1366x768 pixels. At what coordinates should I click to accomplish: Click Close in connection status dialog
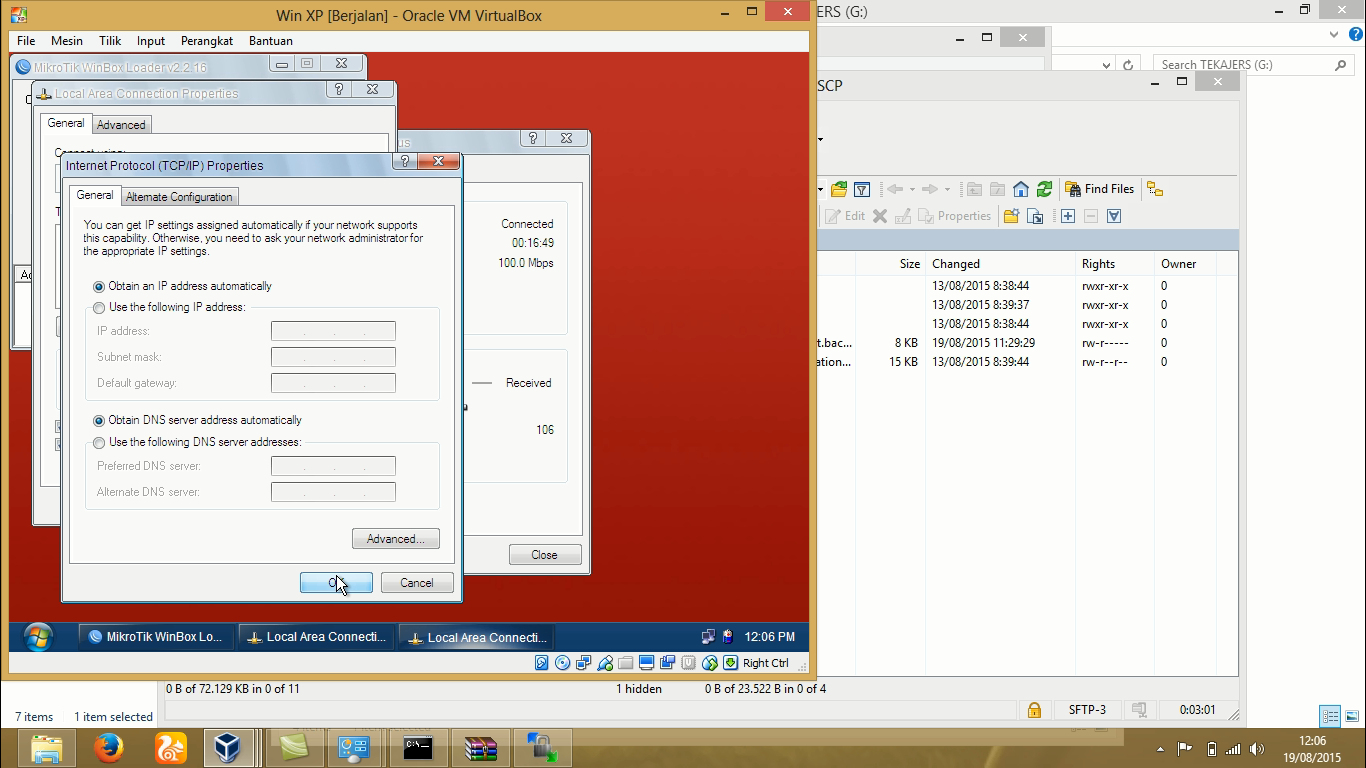pyautogui.click(x=545, y=555)
